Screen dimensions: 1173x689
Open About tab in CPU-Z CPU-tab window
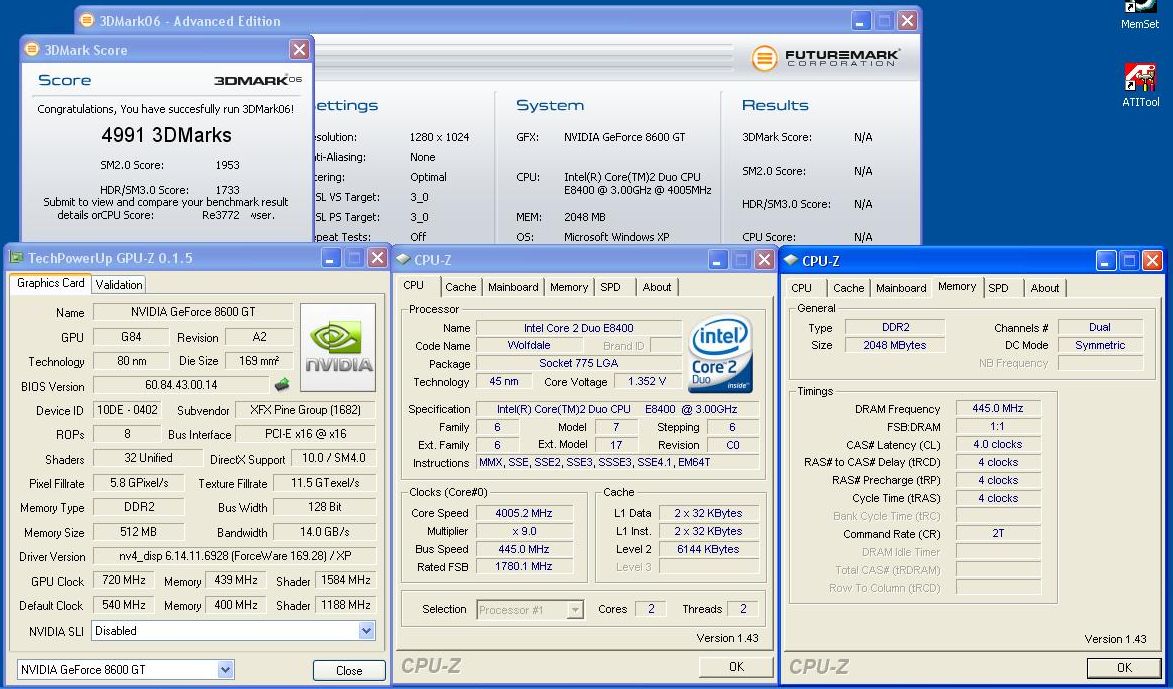click(657, 287)
